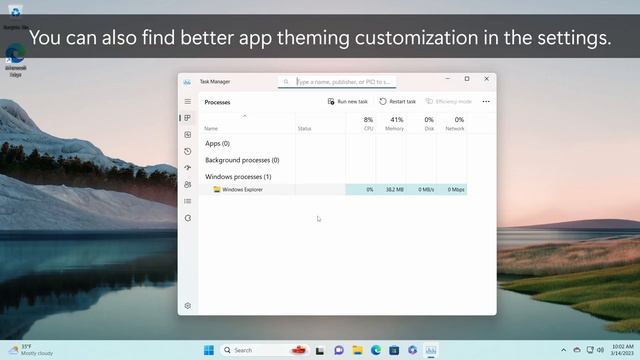The width and height of the screenshot is (640, 360).
Task: Click the search magnifier in Task Manager
Action: click(x=286, y=82)
